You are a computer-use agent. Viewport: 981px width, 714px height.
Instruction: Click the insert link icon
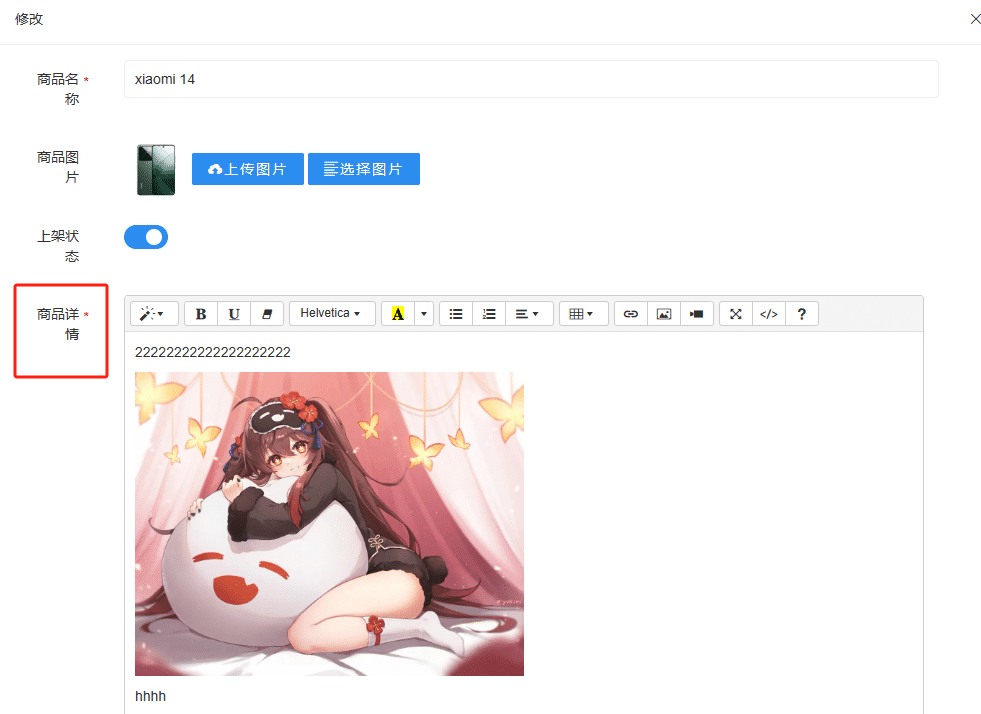(631, 314)
